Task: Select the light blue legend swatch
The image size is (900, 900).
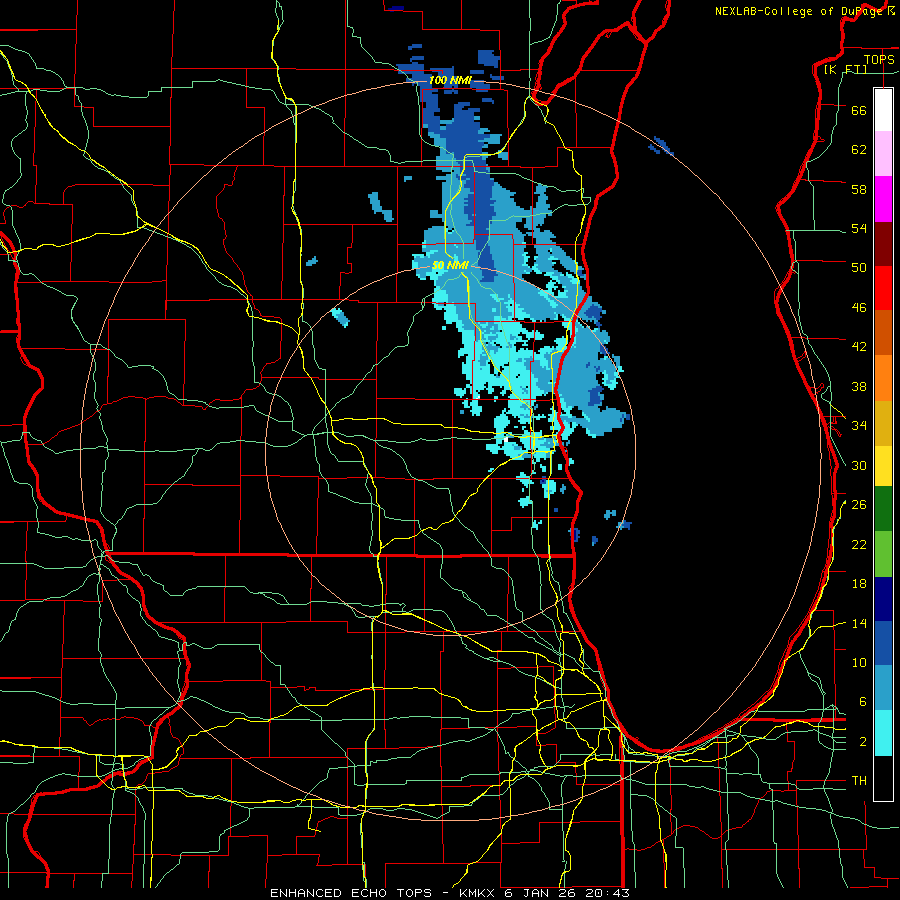Action: coord(883,688)
